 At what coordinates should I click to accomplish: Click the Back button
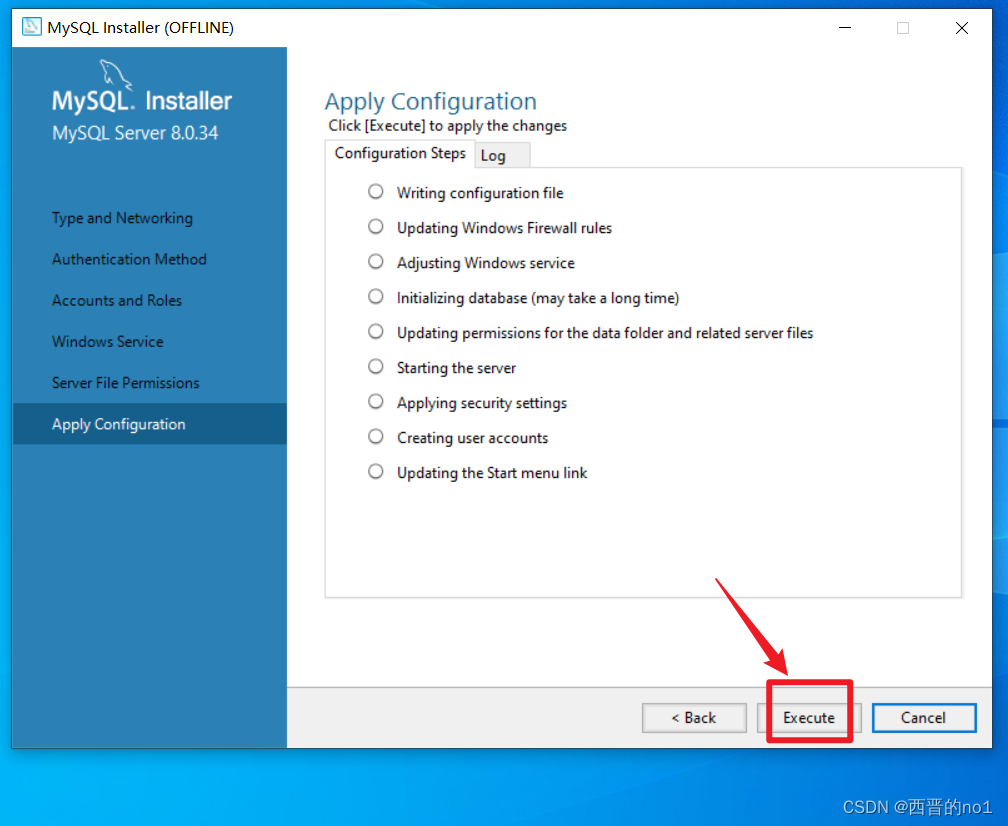694,717
